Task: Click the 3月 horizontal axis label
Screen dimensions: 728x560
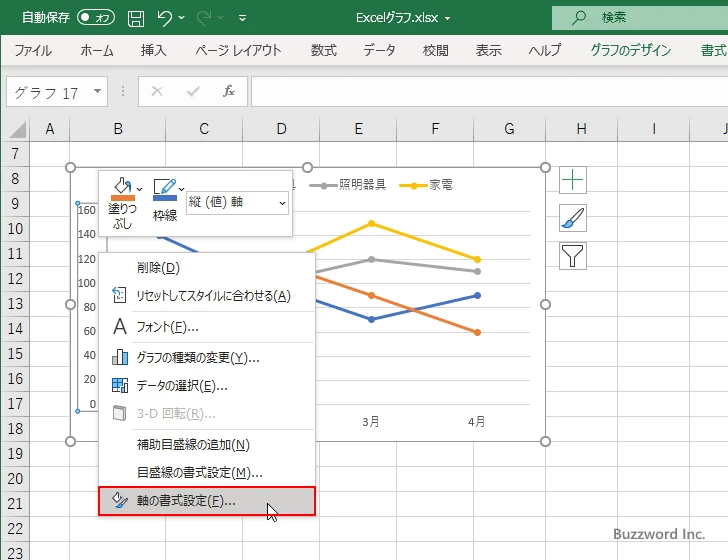Action: tap(371, 422)
